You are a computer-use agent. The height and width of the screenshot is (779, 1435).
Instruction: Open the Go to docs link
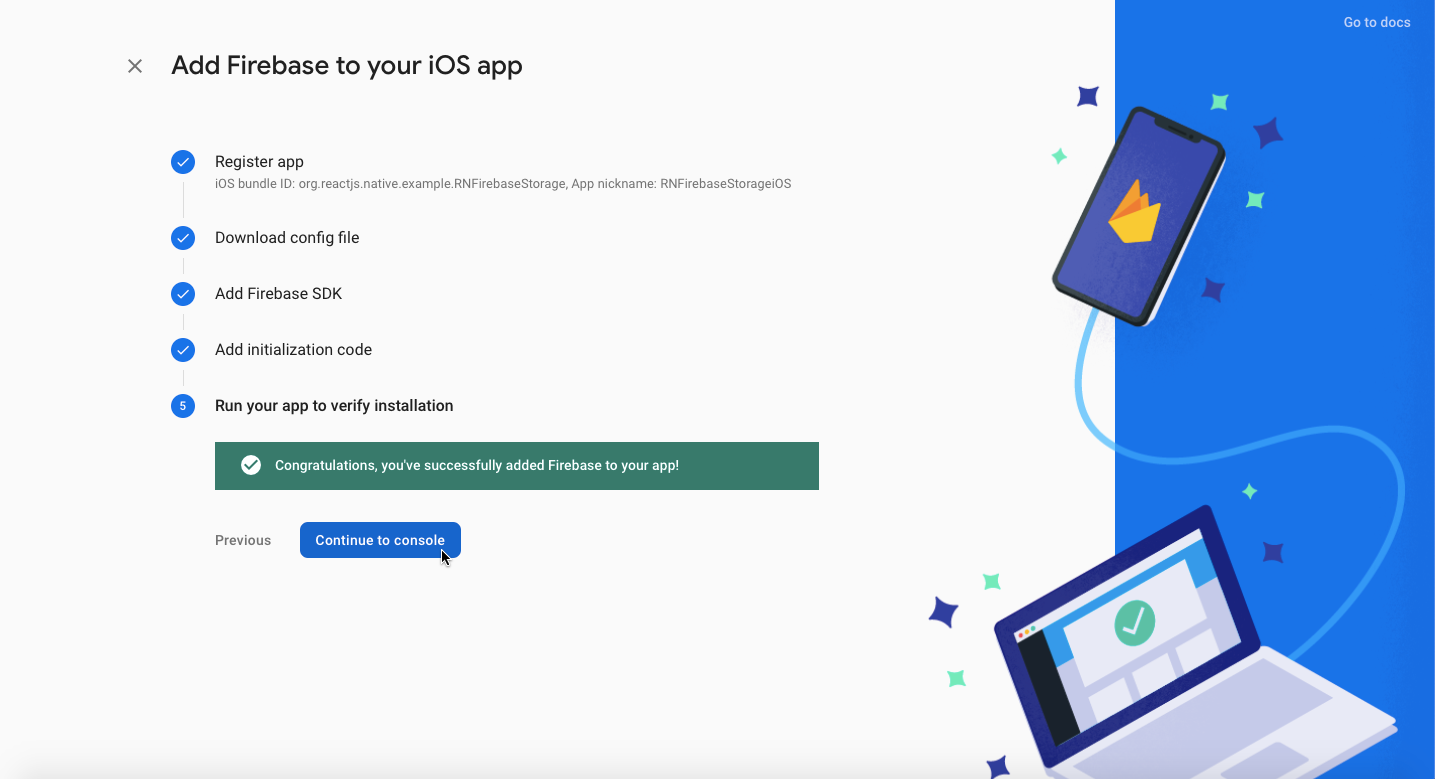coord(1377,22)
